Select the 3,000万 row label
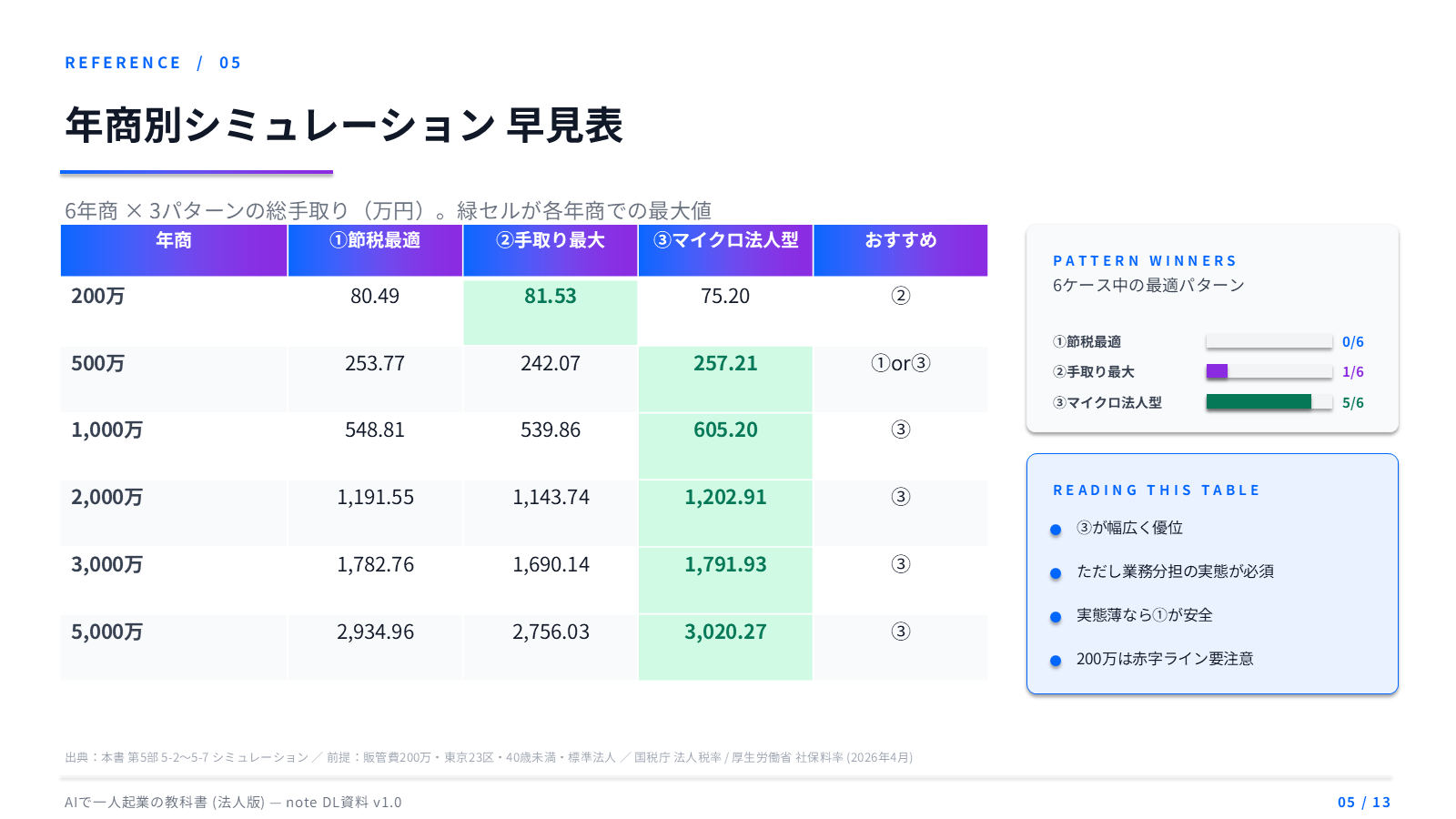Viewport: 1456px width, 819px height. [x=107, y=565]
